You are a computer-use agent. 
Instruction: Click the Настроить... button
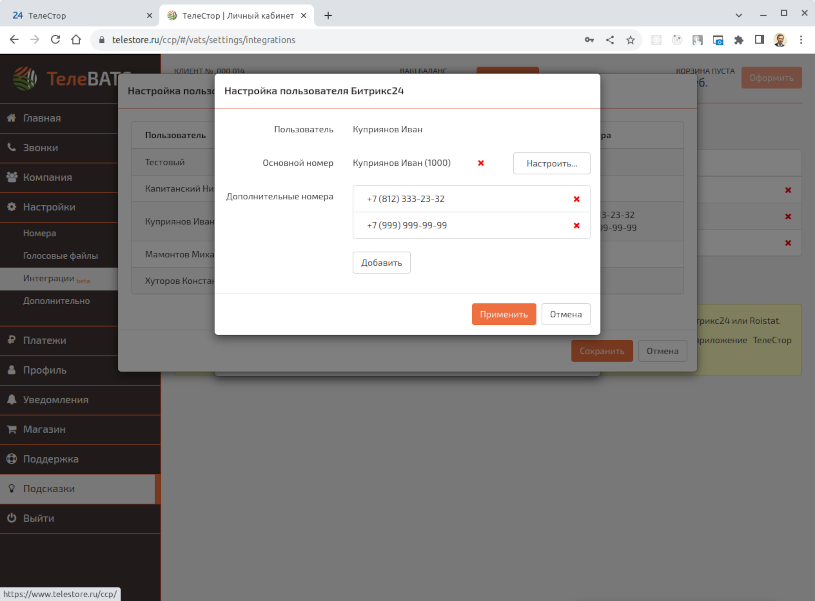coord(551,163)
